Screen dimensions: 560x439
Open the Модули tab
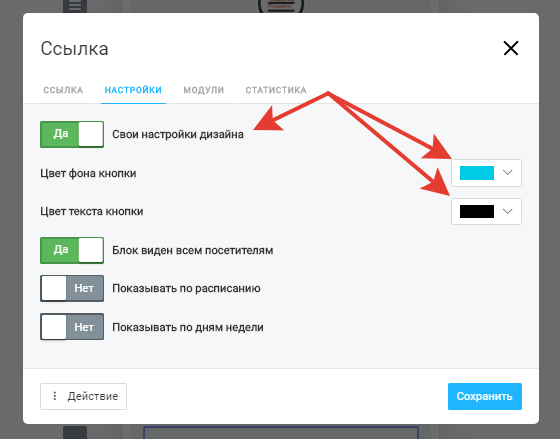point(204,90)
